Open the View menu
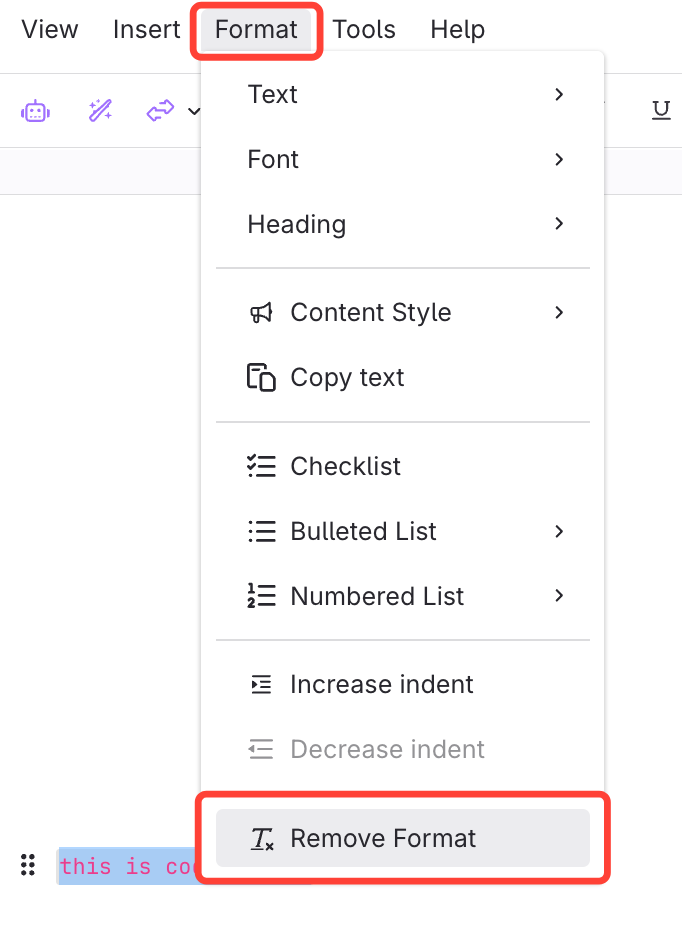 point(50,30)
